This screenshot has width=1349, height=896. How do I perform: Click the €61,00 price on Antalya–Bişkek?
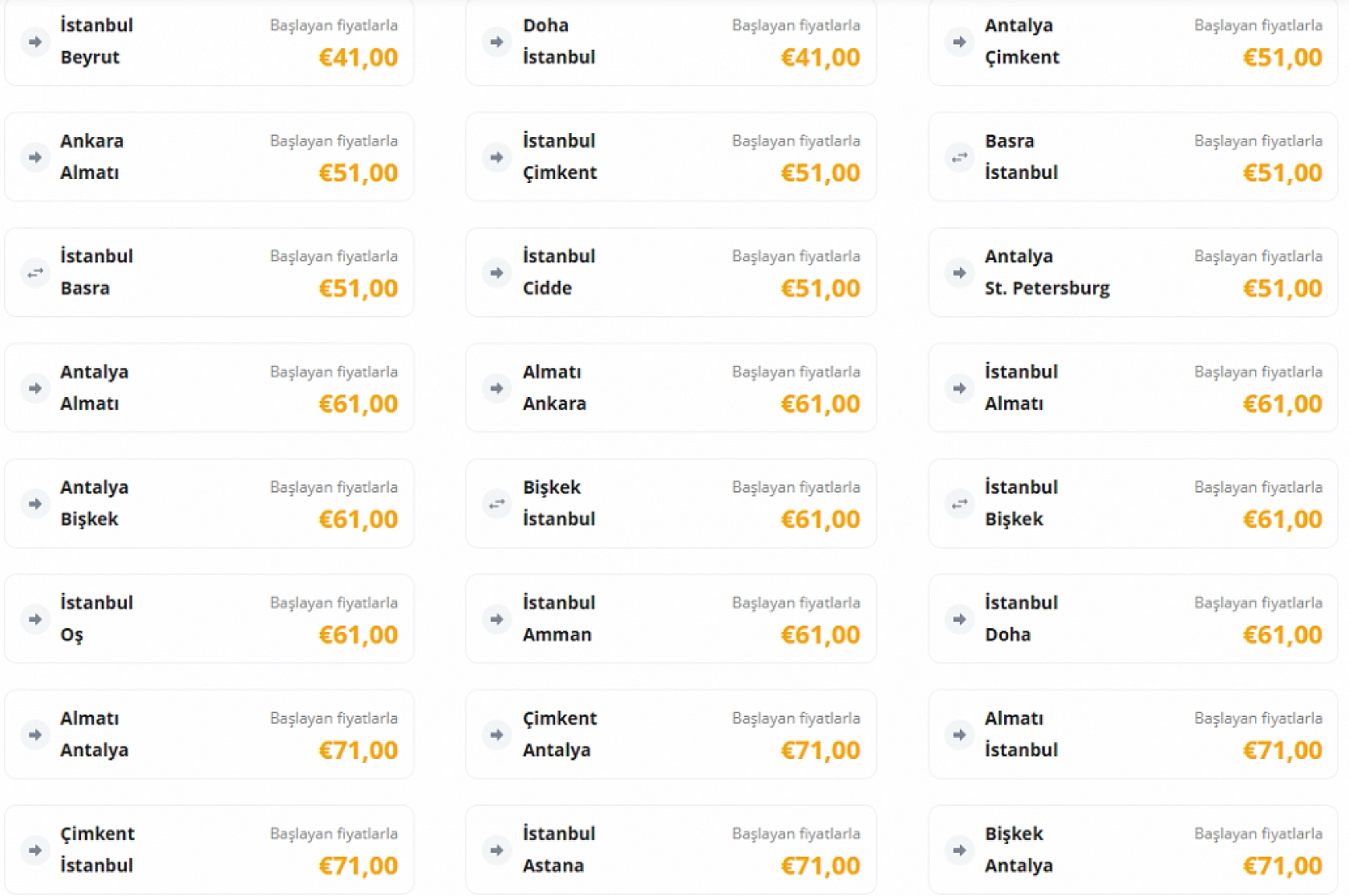[x=358, y=520]
